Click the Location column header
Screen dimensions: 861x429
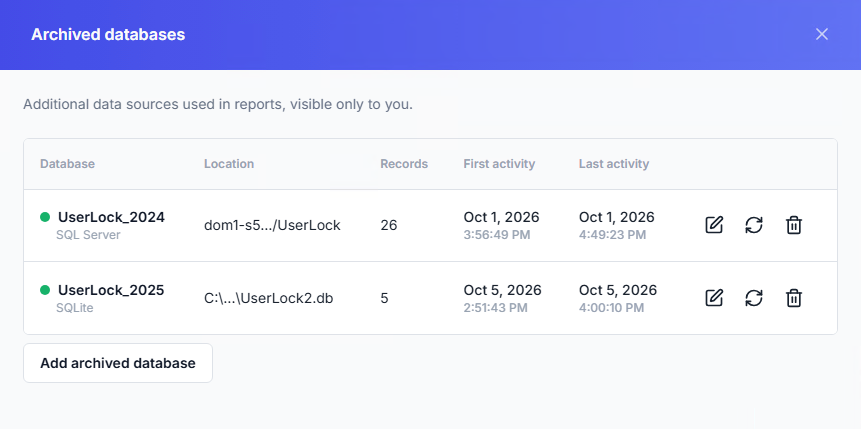[x=229, y=164]
